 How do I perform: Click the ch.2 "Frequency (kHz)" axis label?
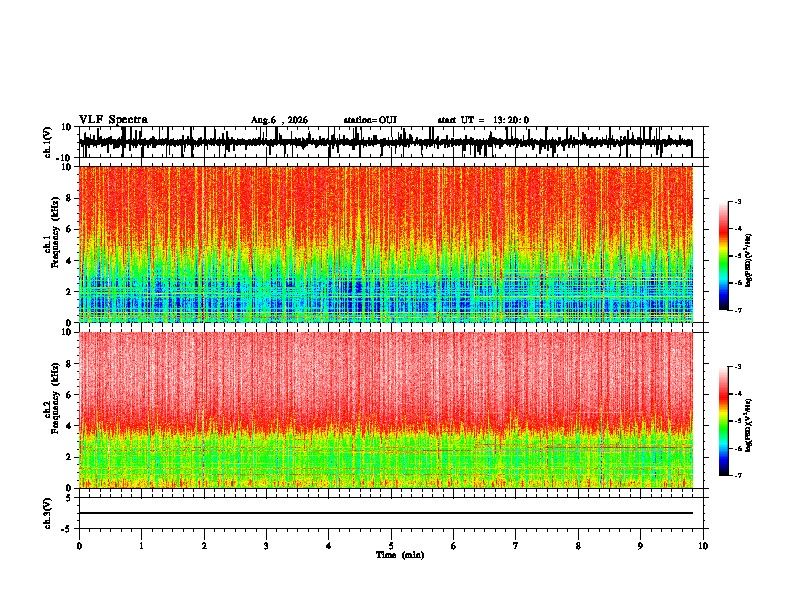point(55,398)
